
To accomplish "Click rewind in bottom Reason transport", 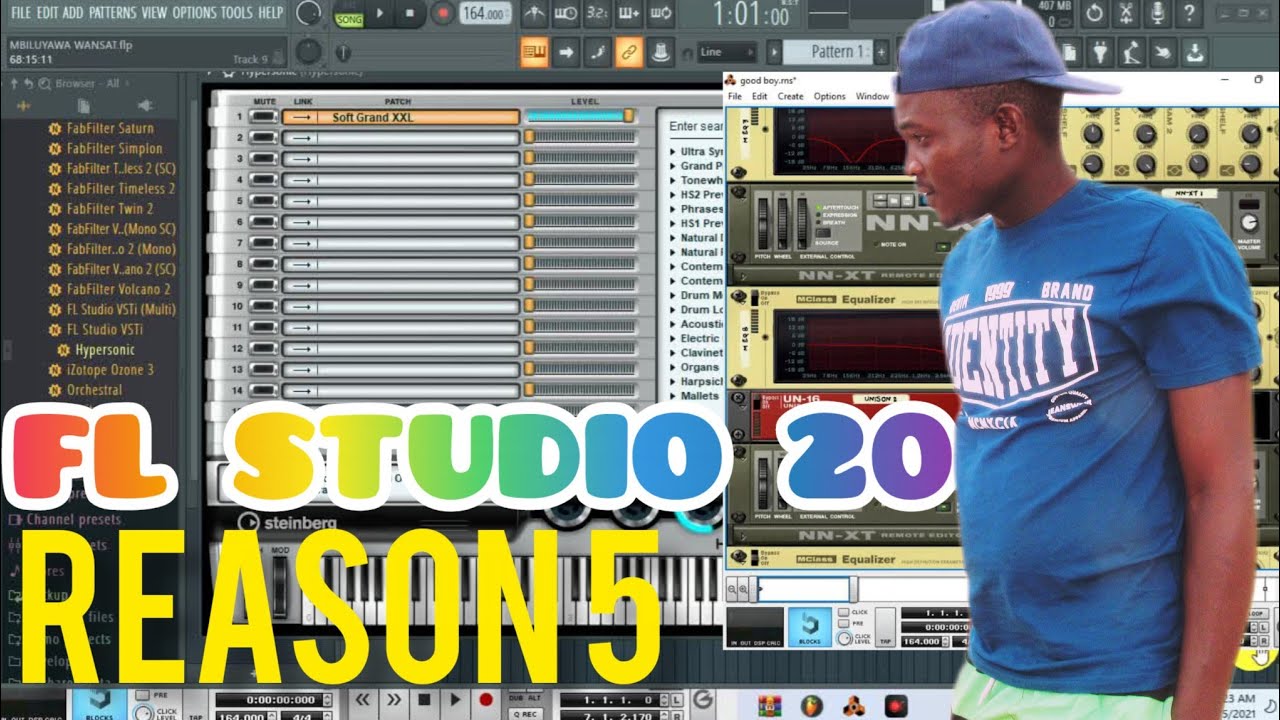I will pos(363,700).
